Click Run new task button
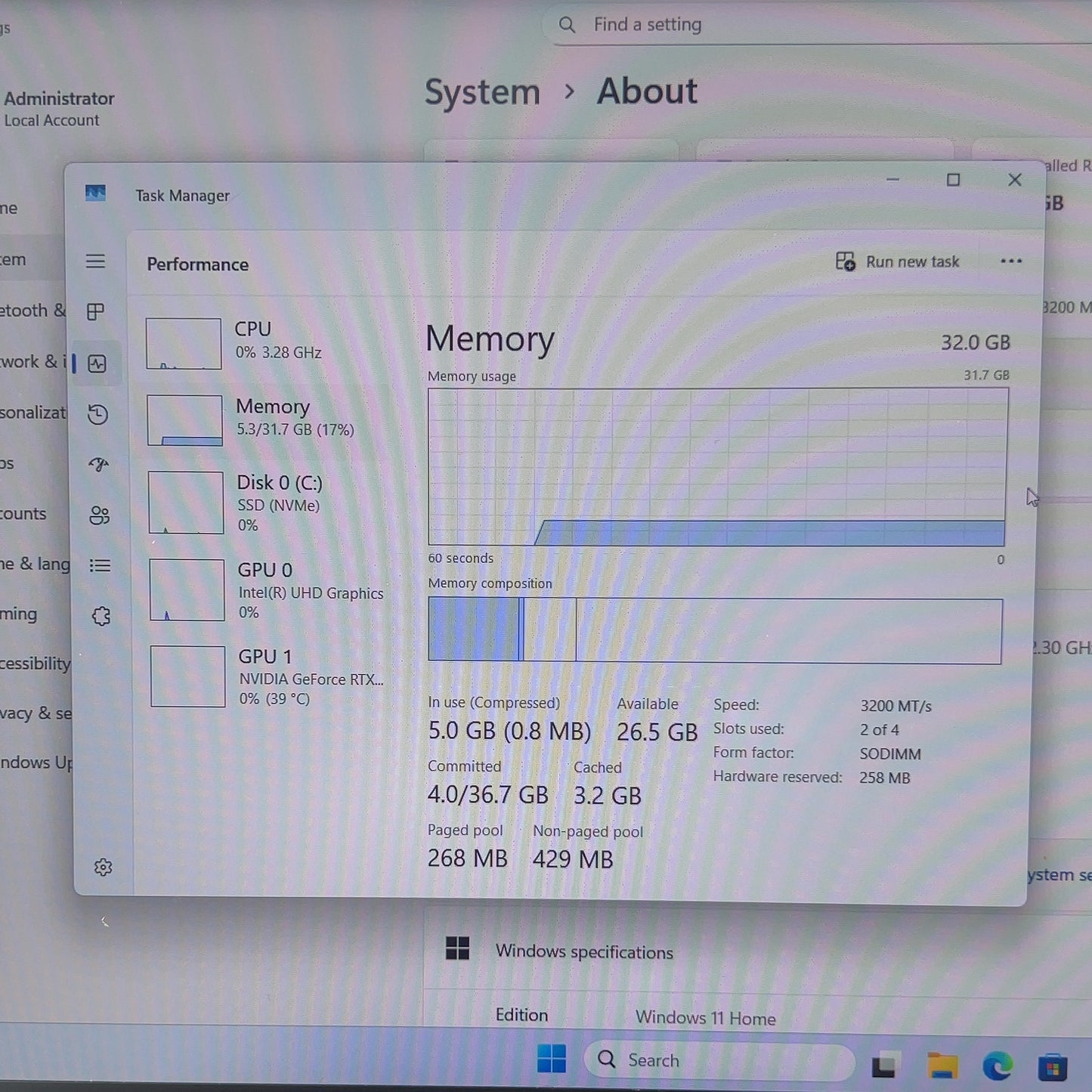 coord(897,261)
